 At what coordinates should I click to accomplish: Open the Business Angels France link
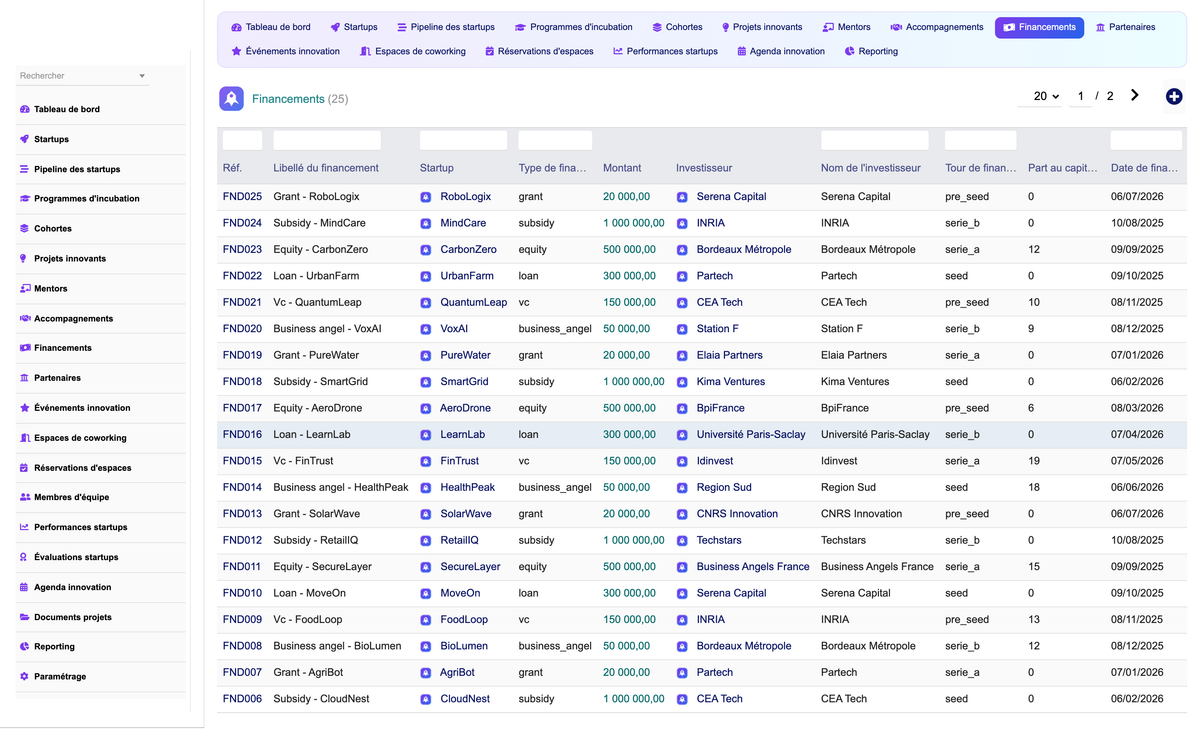[753, 567]
